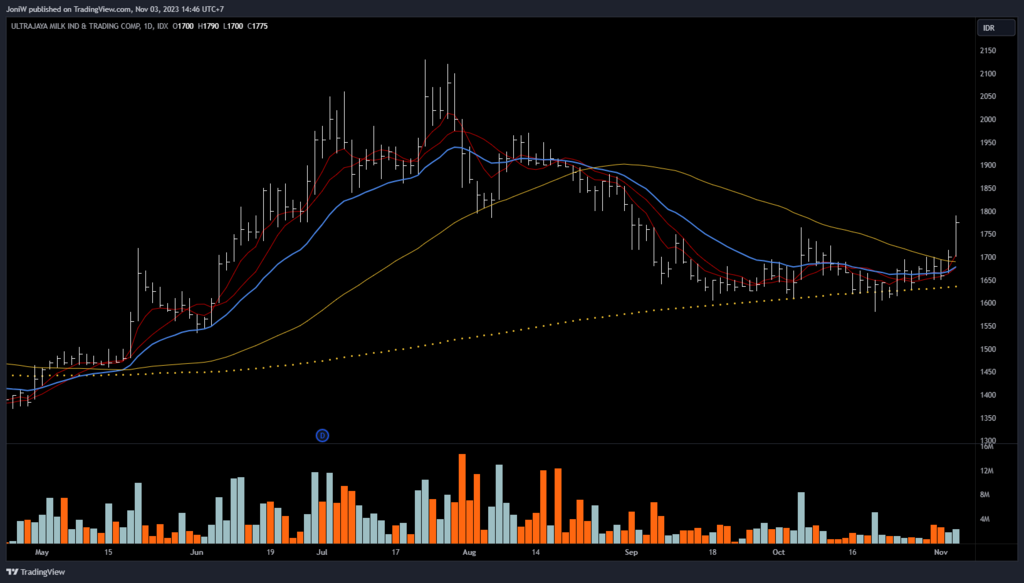Select the Aug label on time axis

470,551
